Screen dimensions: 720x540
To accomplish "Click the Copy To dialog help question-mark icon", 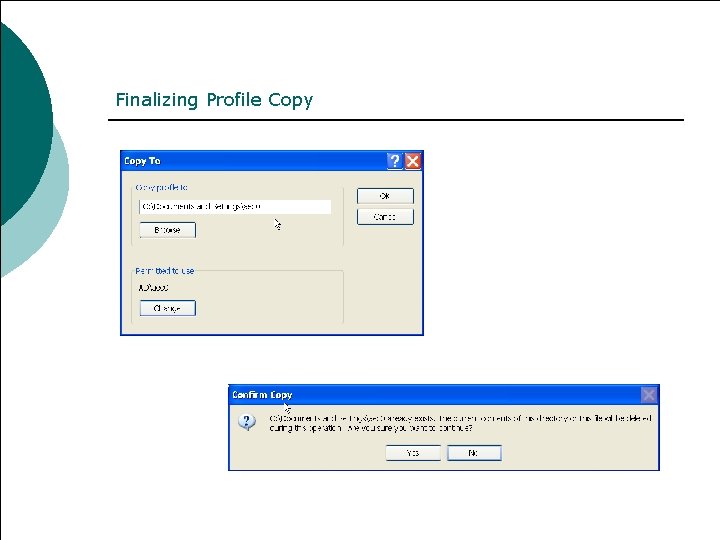I will pyautogui.click(x=394, y=161).
